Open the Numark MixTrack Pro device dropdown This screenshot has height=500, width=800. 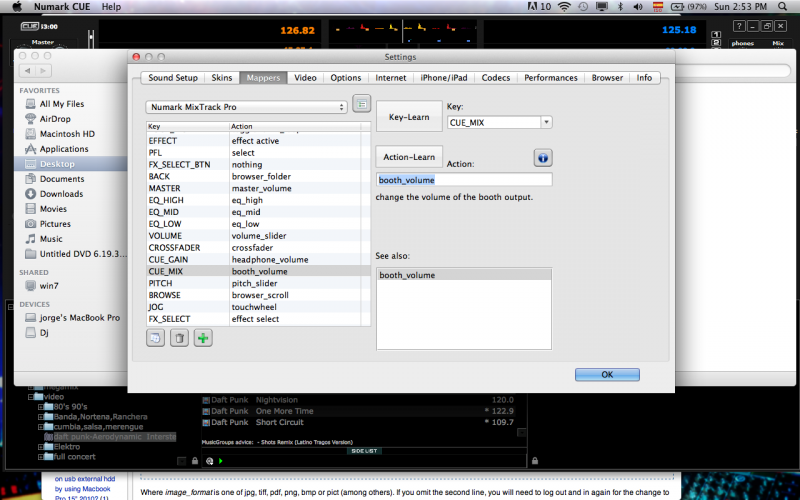click(x=246, y=106)
